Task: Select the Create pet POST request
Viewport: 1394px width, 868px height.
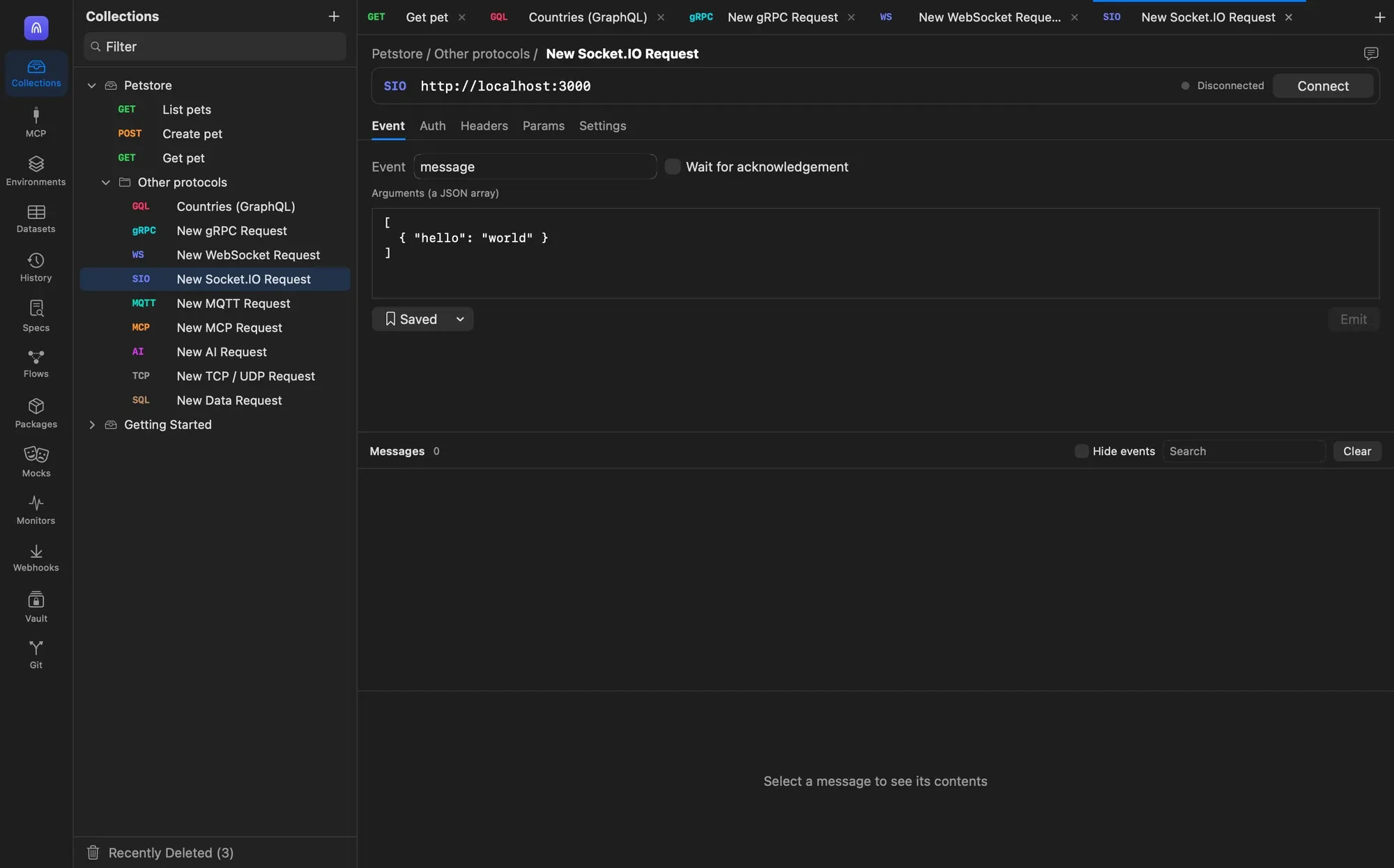Action: (215, 134)
